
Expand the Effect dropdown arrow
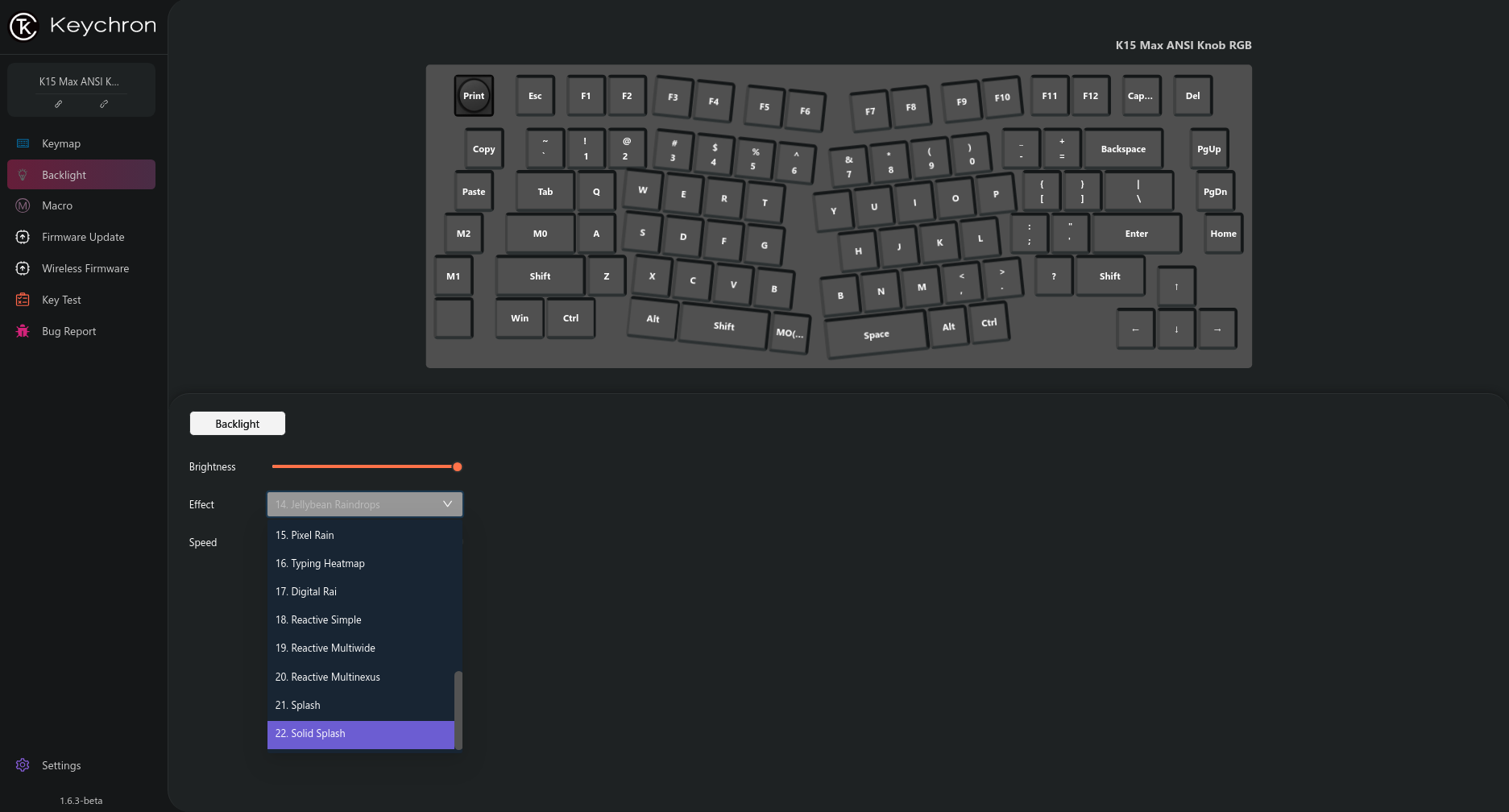pyautogui.click(x=448, y=504)
